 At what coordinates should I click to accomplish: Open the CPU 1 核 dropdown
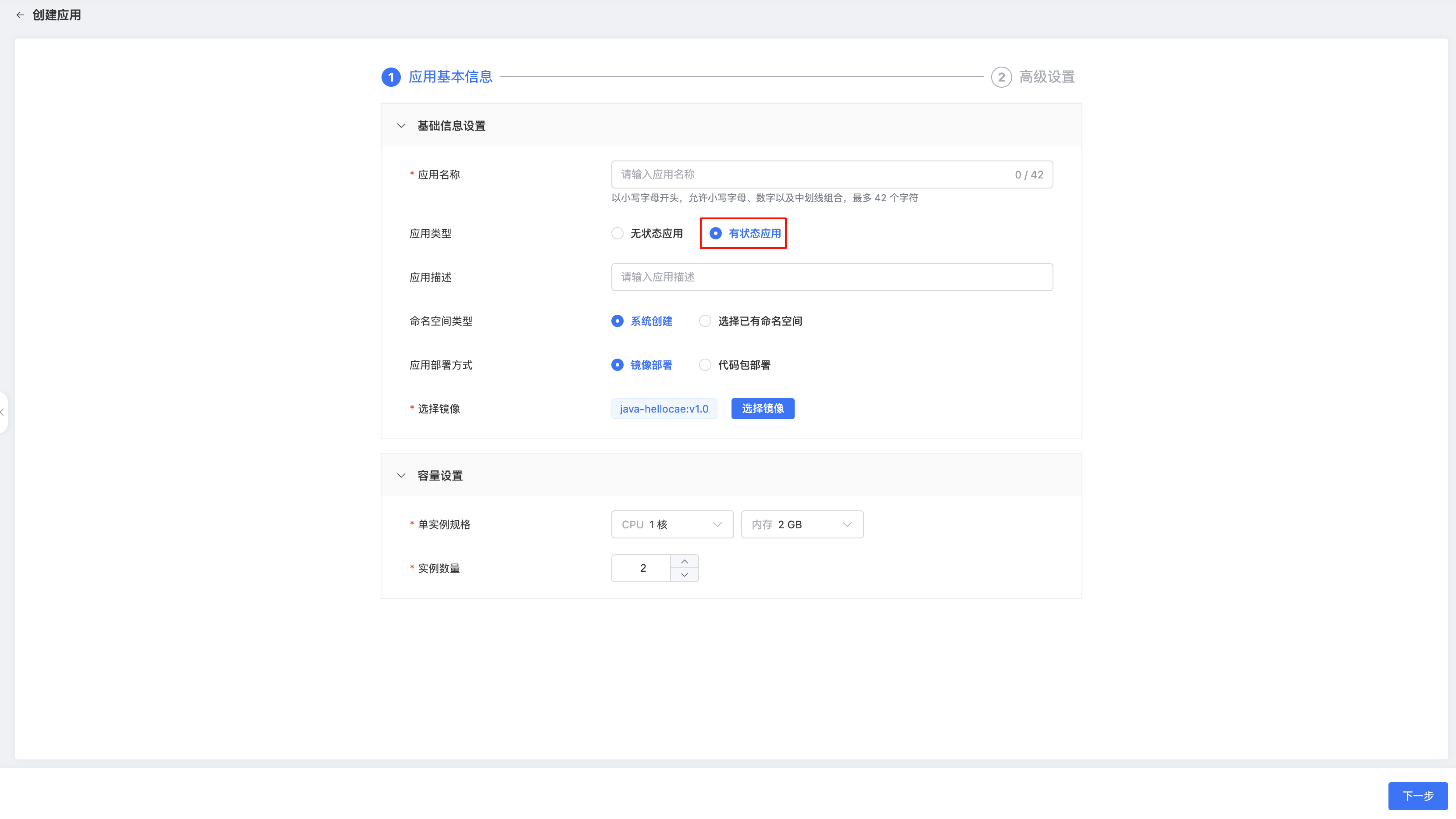[672, 524]
